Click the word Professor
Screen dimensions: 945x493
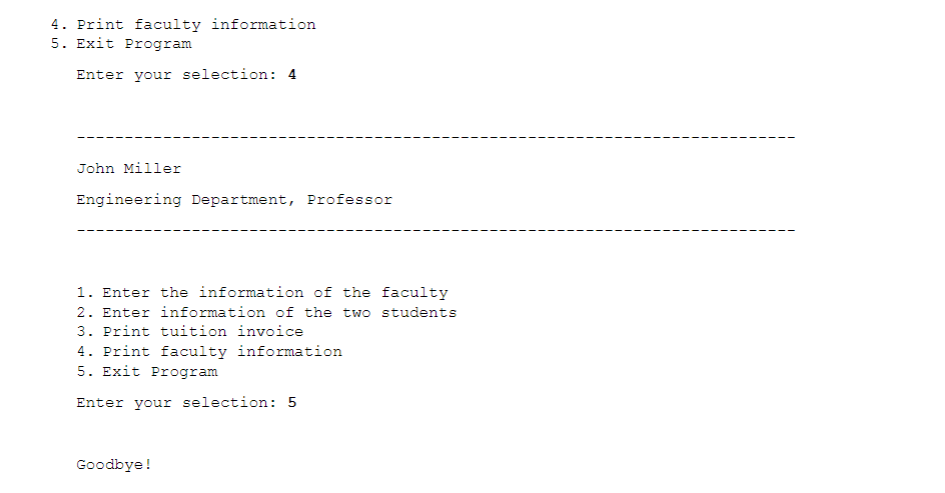coord(350,199)
